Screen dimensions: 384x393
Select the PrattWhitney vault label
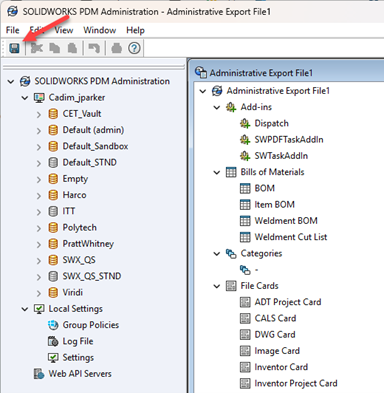tap(88, 244)
